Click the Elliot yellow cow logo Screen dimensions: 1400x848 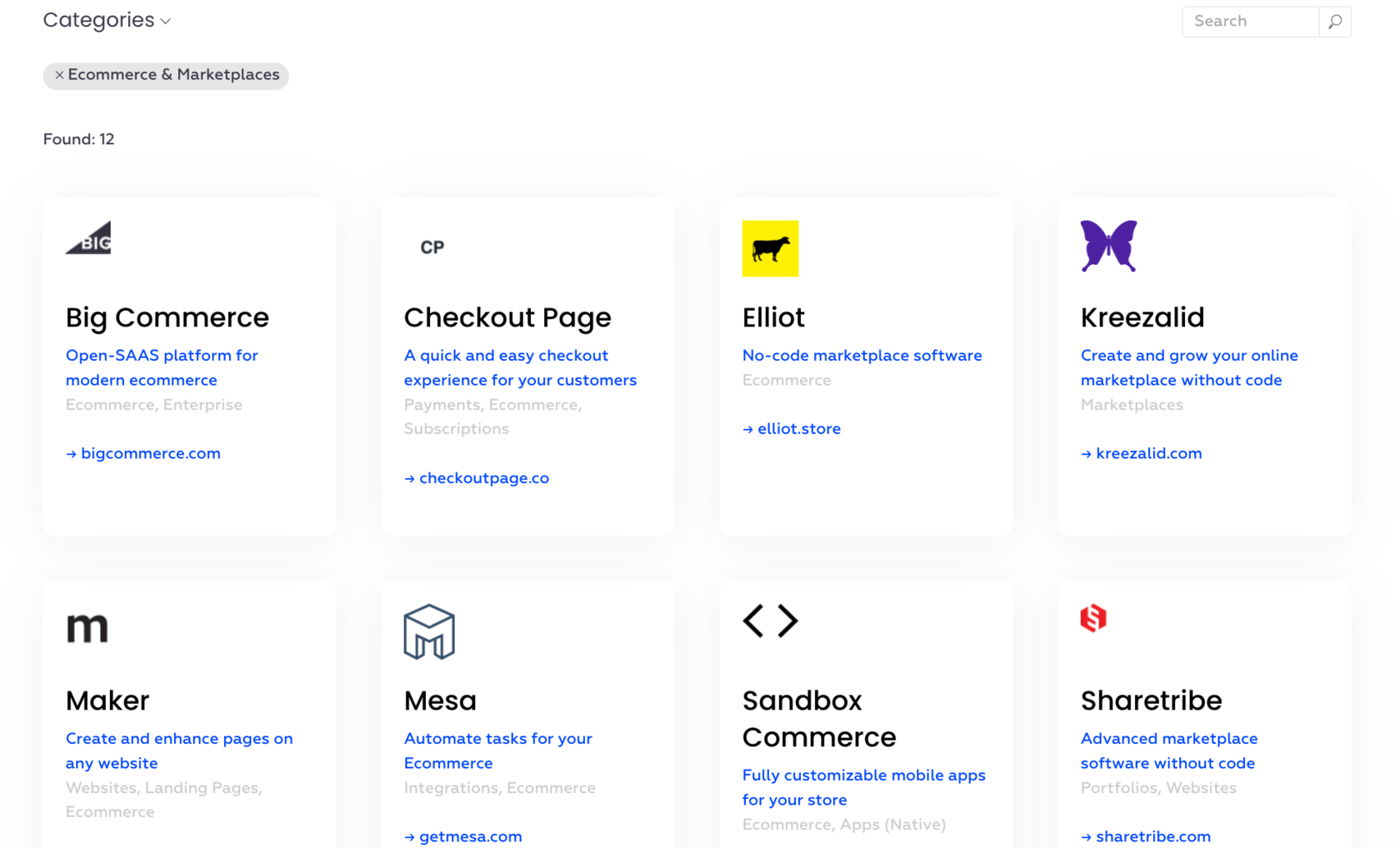[x=770, y=248]
